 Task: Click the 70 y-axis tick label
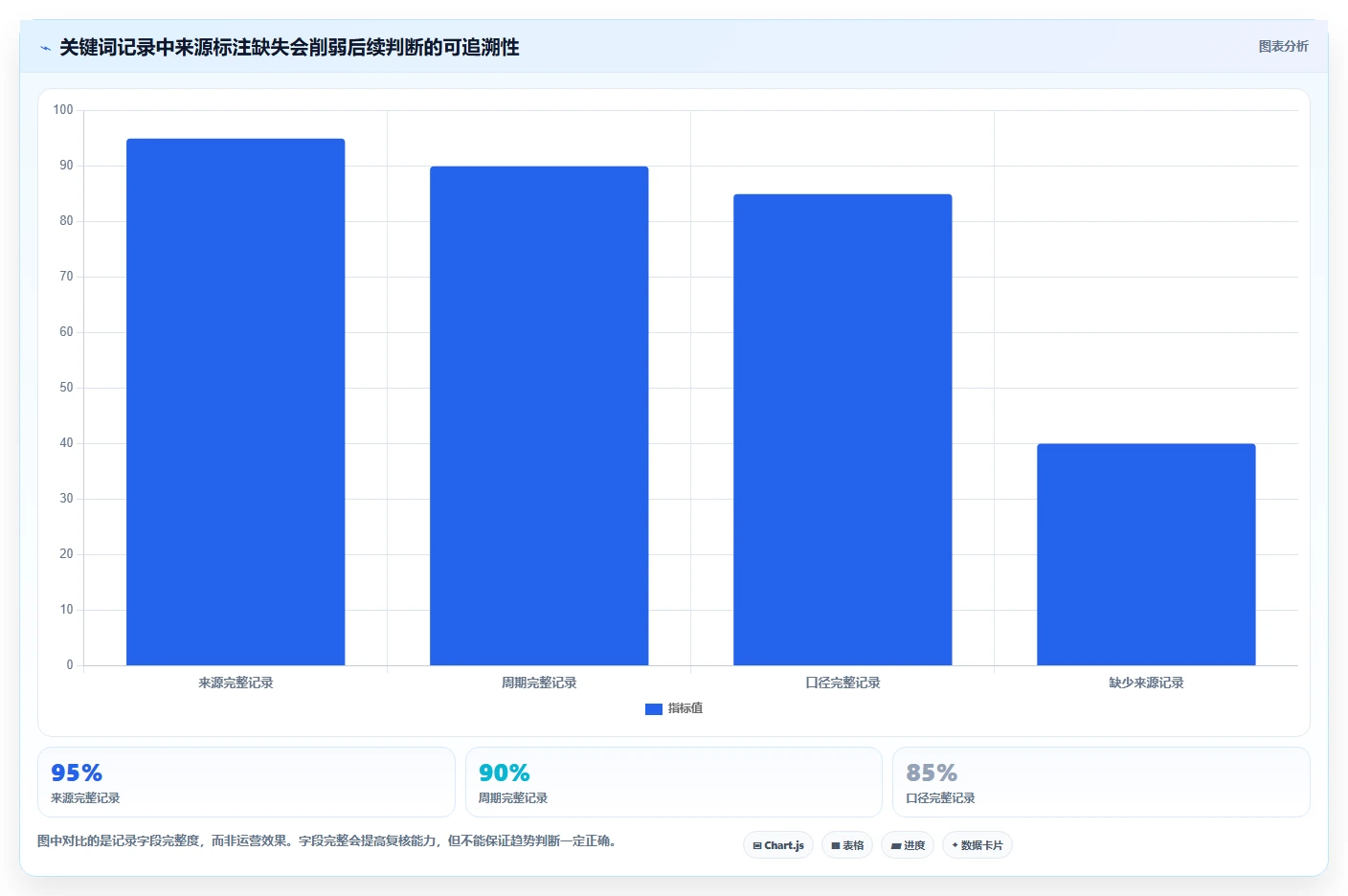pos(66,277)
